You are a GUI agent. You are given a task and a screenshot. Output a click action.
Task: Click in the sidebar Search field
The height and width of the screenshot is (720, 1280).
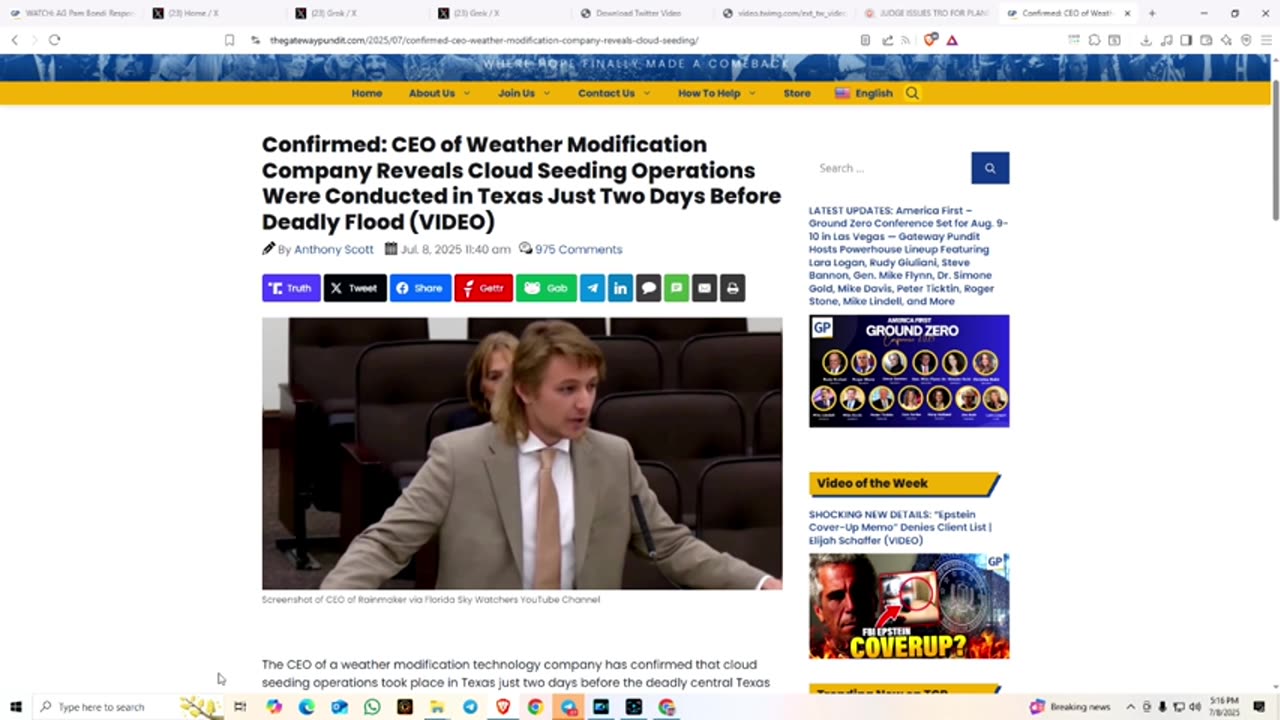click(x=890, y=168)
